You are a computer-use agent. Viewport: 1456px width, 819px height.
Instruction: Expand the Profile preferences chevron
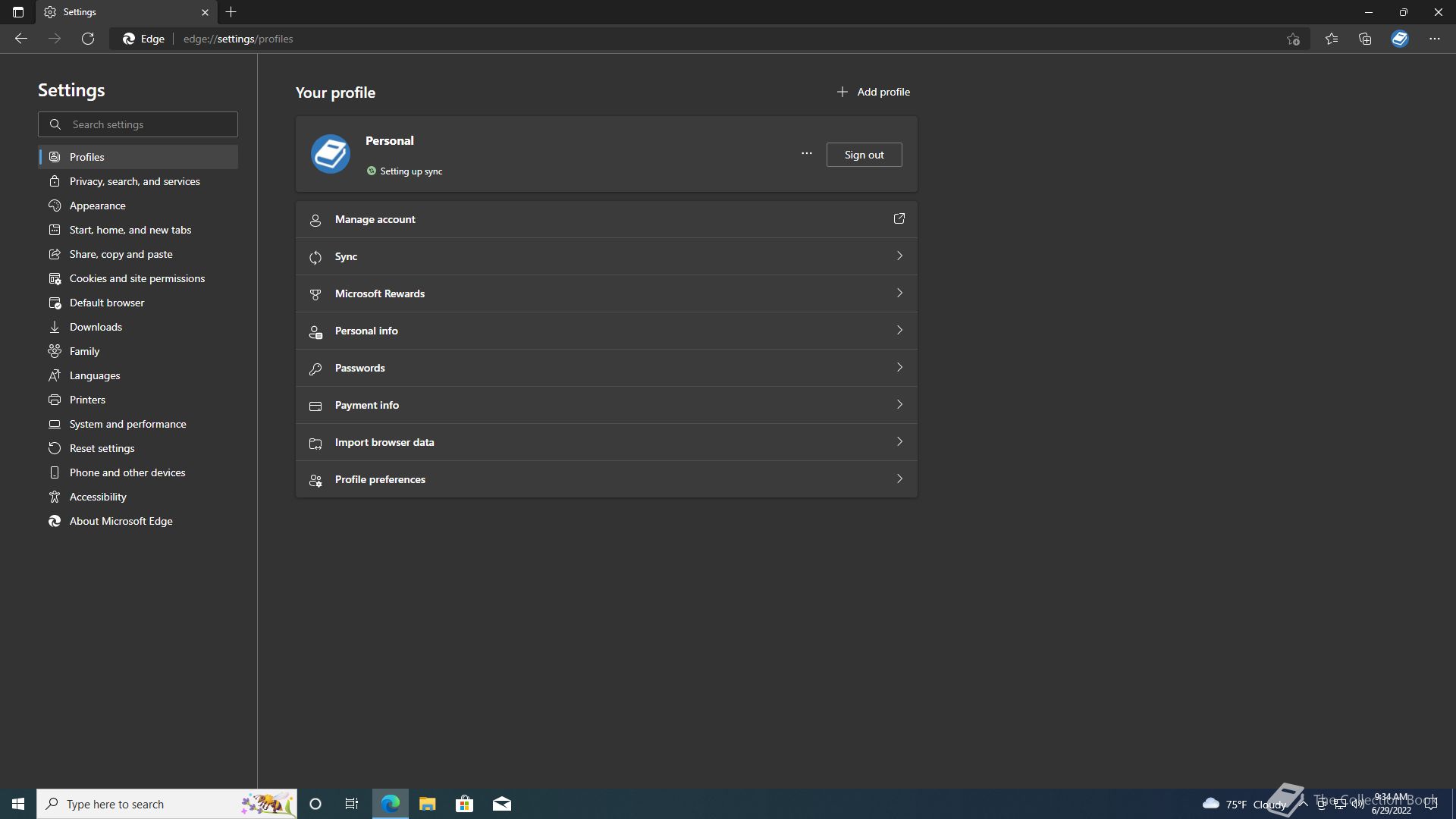tap(899, 479)
